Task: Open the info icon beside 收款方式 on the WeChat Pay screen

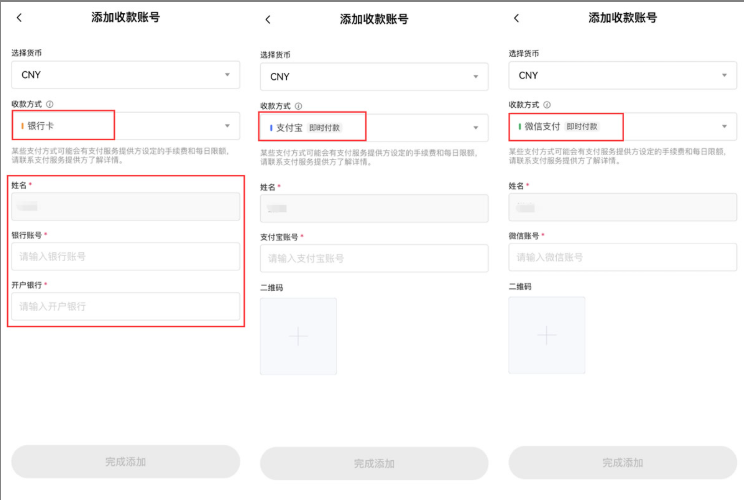Action: coord(547,105)
